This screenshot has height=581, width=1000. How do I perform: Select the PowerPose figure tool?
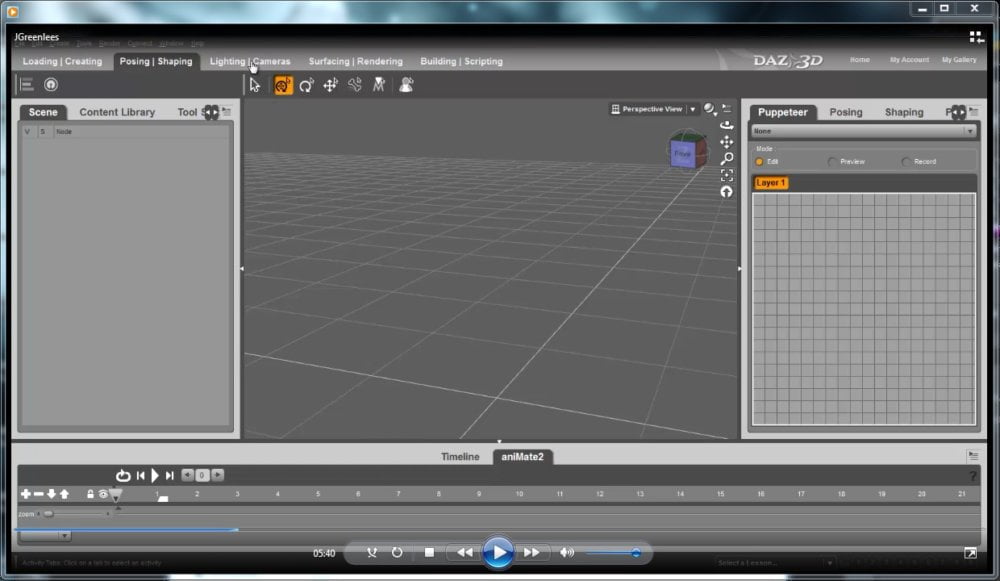click(406, 84)
